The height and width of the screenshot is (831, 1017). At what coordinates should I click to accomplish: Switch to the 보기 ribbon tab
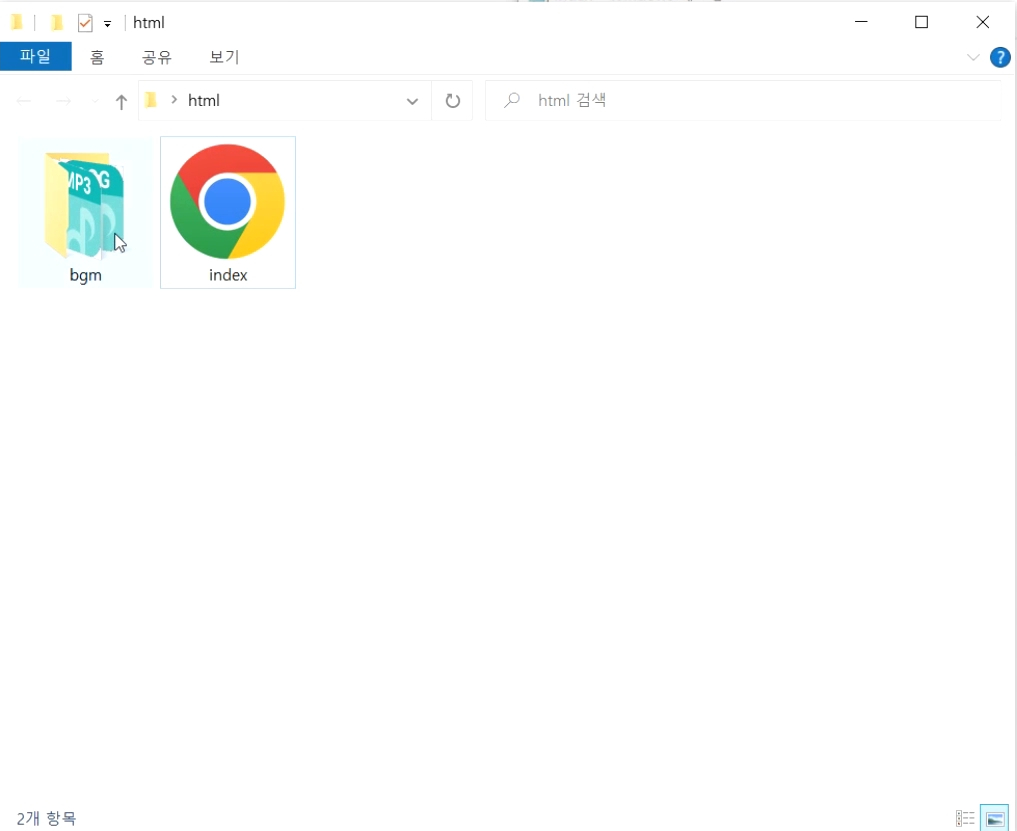224,57
